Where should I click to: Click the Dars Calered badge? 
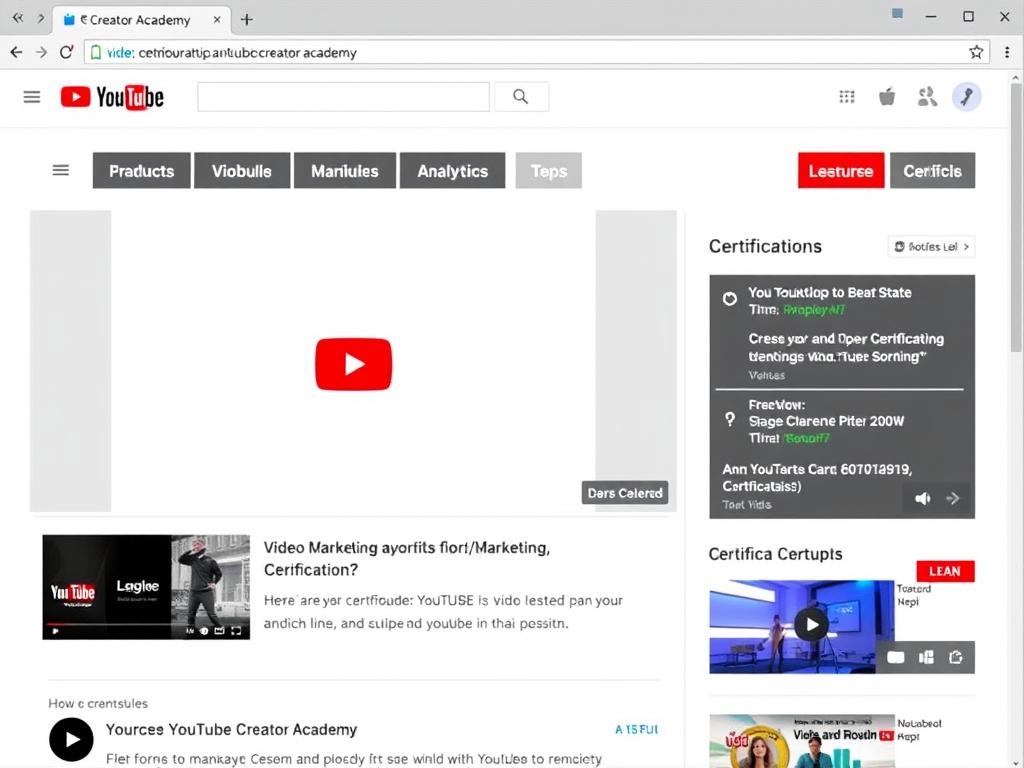coord(625,493)
